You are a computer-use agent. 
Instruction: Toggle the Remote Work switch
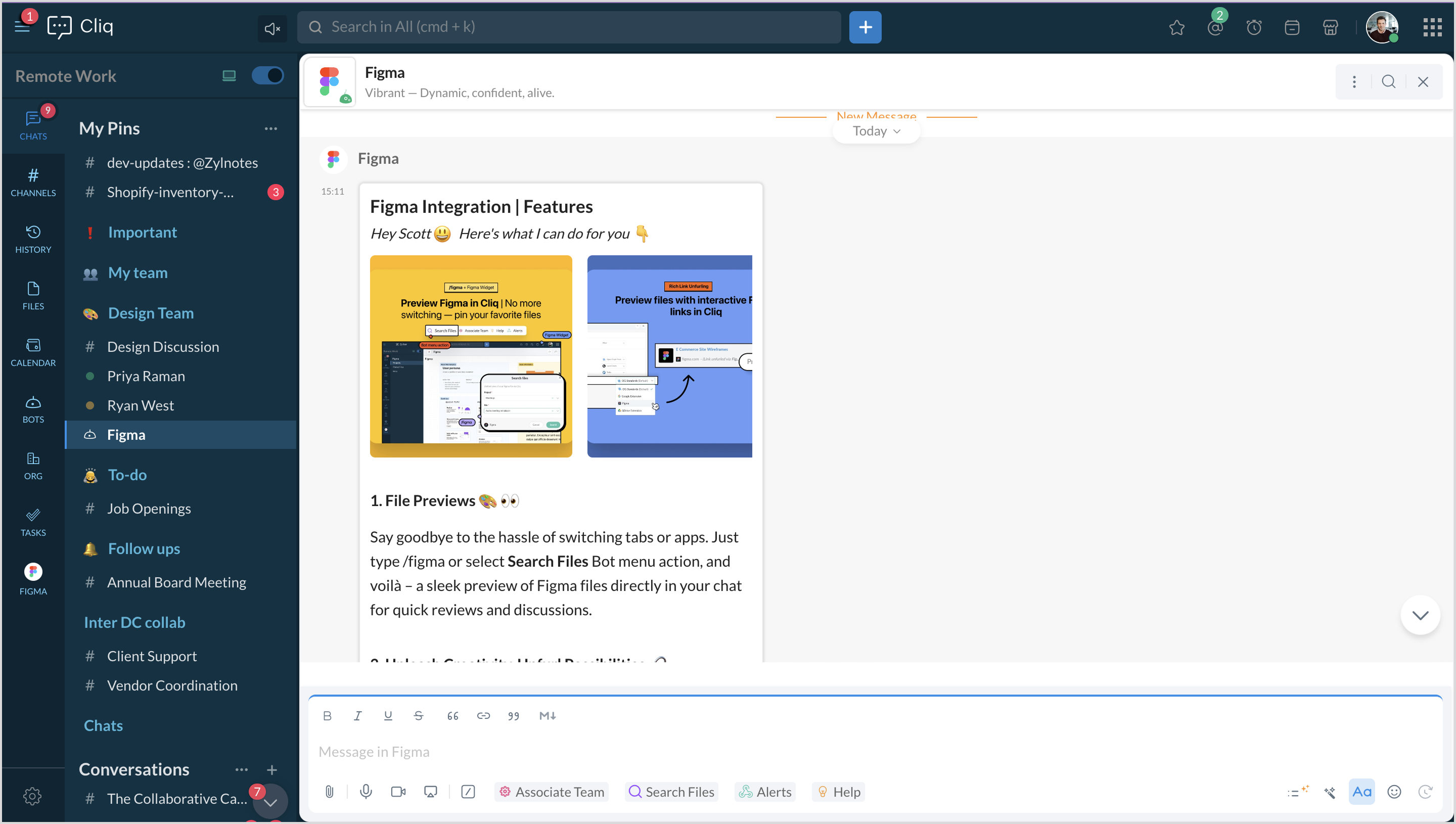267,75
